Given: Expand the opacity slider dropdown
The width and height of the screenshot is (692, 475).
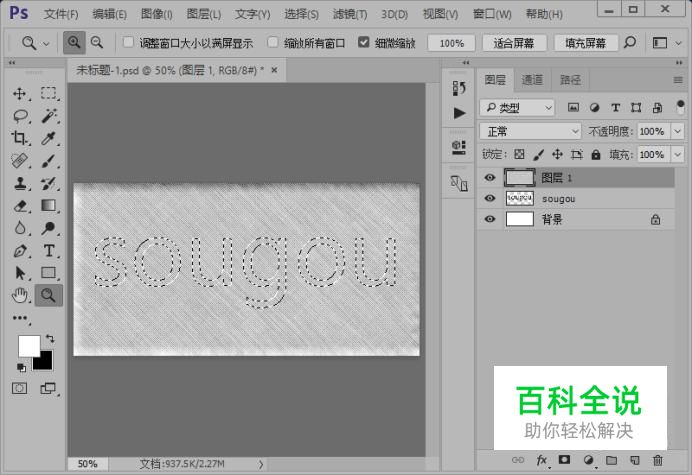Looking at the screenshot, I should tap(677, 131).
